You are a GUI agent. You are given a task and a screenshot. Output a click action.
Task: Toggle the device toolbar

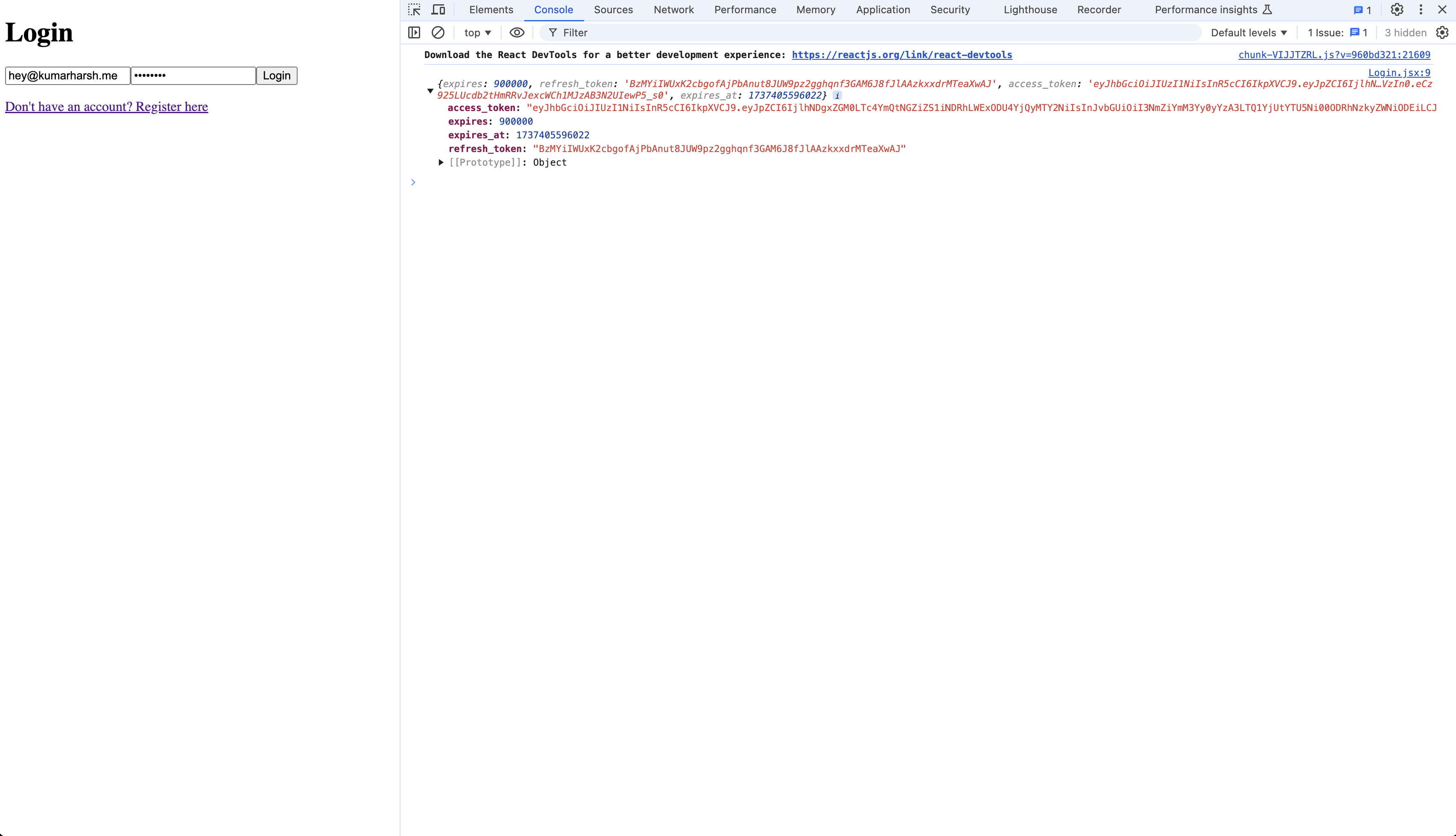(x=438, y=10)
